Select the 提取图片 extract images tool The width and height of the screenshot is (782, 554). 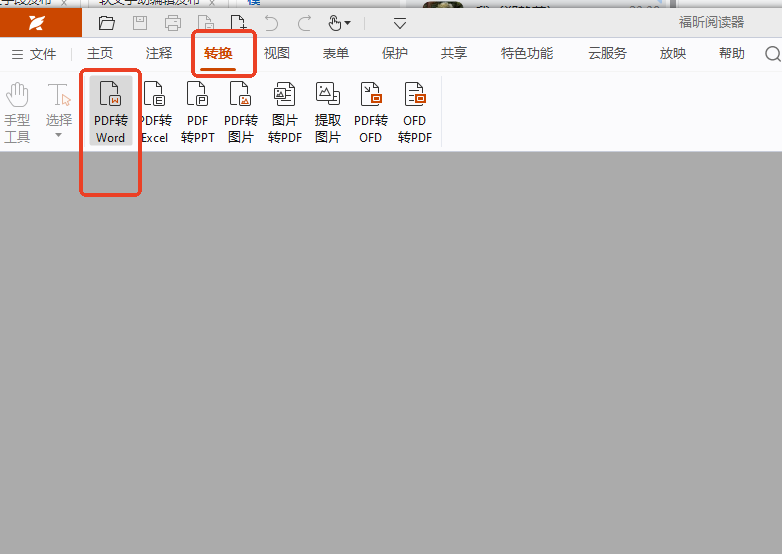coord(327,111)
